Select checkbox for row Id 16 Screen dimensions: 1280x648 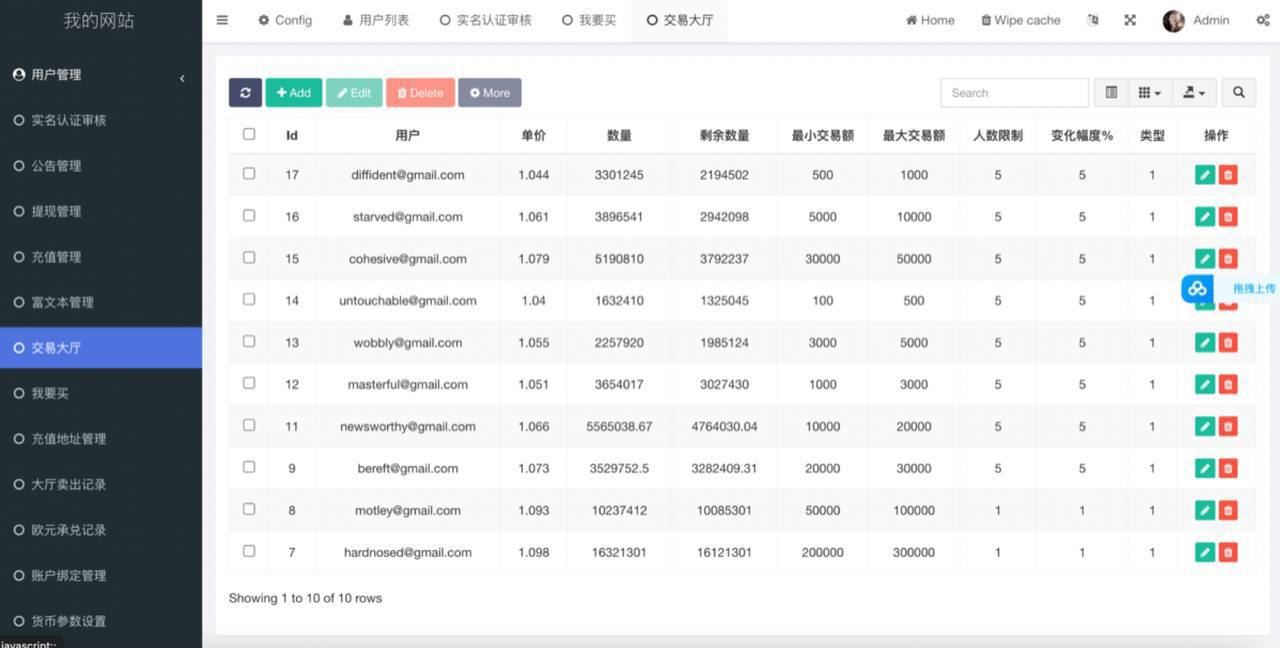click(249, 215)
